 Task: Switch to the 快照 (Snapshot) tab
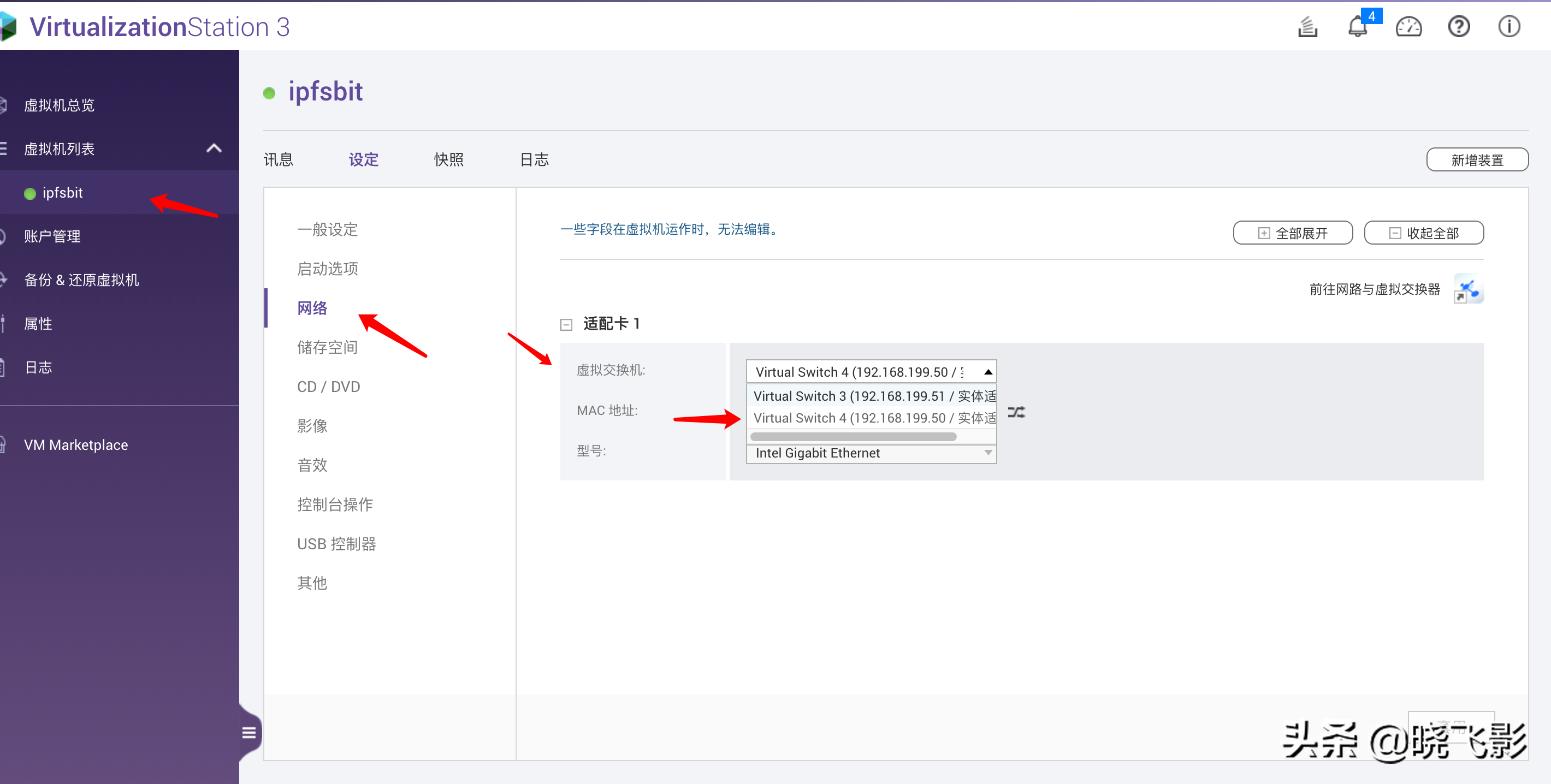(x=449, y=159)
